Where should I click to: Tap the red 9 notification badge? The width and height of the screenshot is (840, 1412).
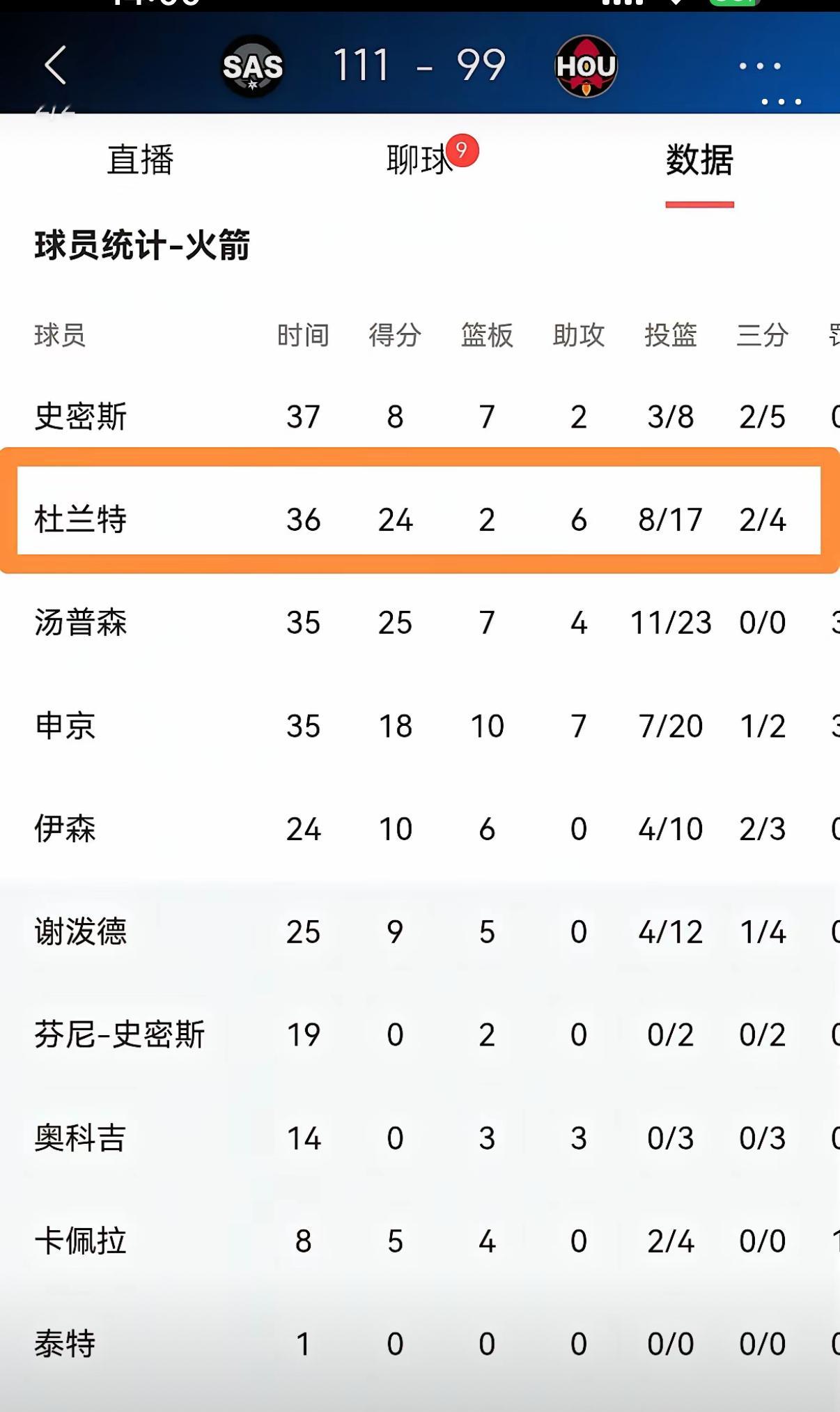462,150
